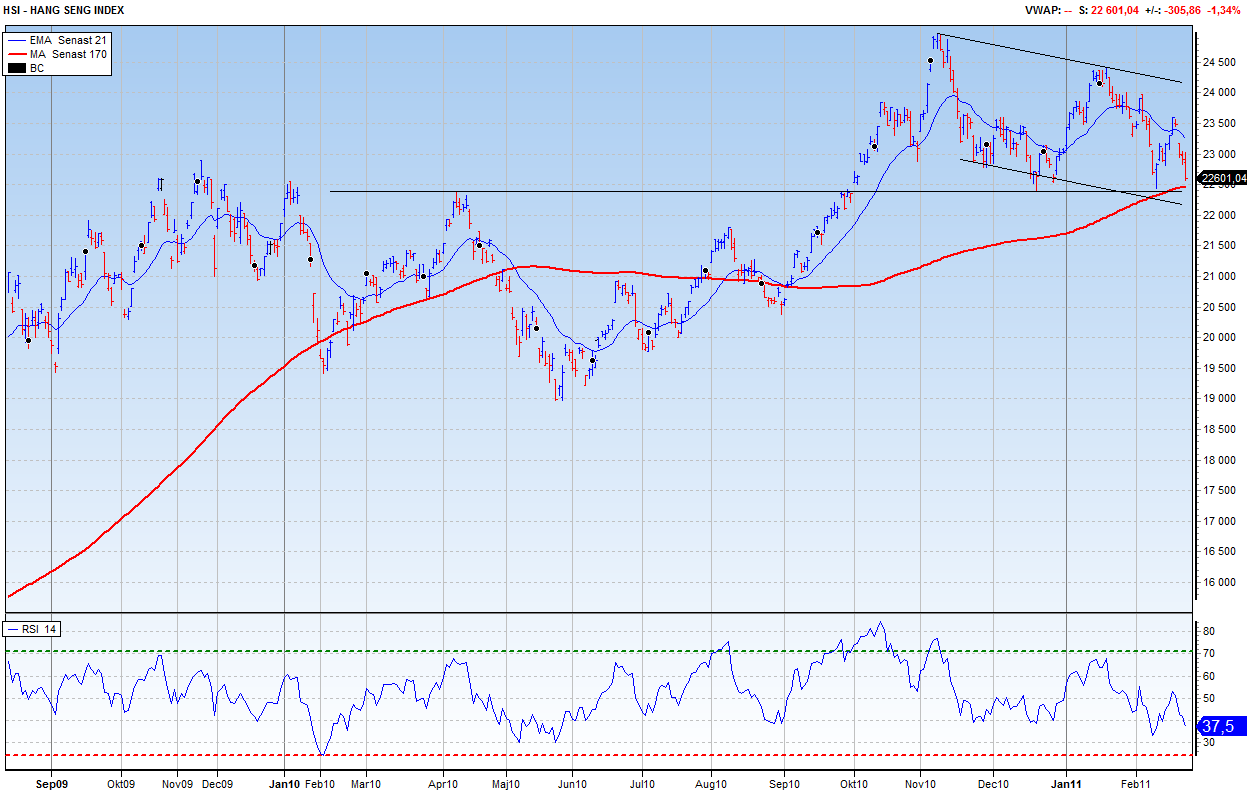Image resolution: width=1247 pixels, height=791 pixels.
Task: Click the HSI - HANG SENG INDEX title
Action: 64,9
